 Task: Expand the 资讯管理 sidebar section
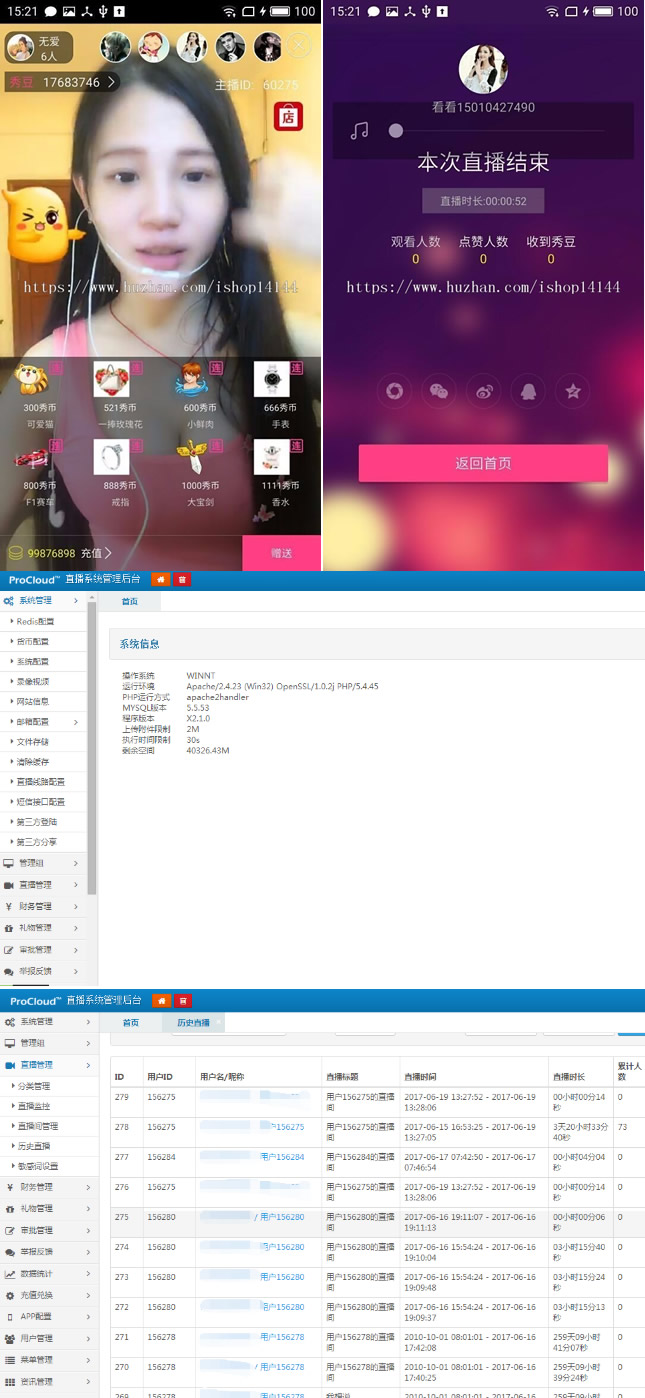point(47,1381)
